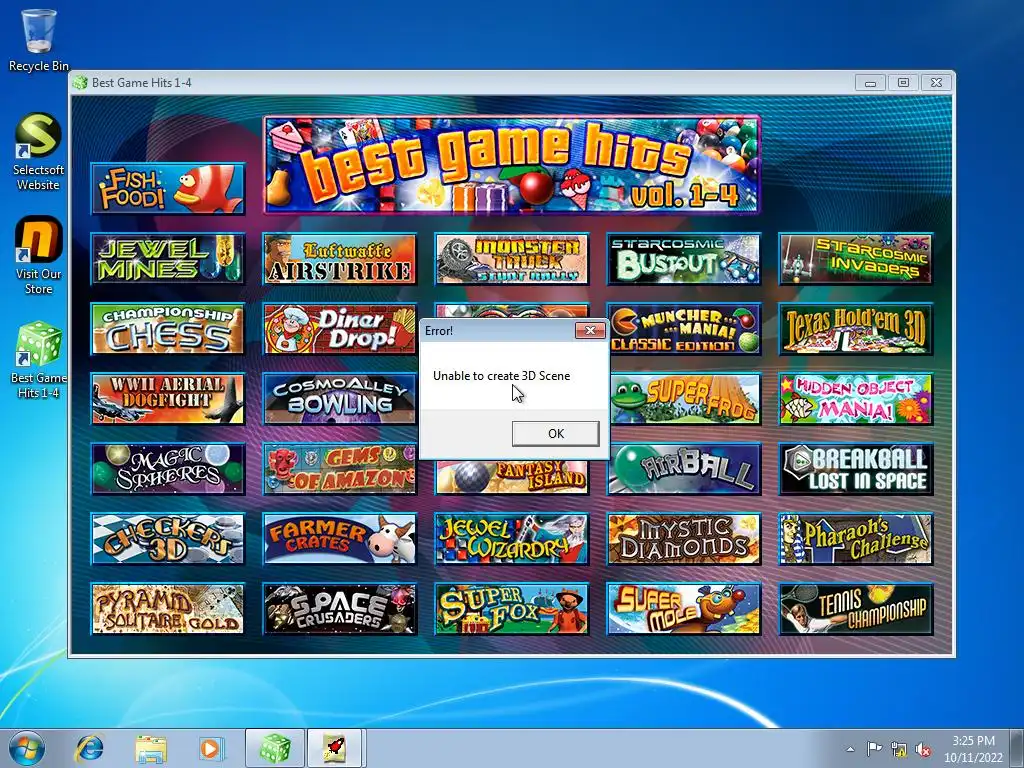Click muted volume tray icon

tap(923, 749)
